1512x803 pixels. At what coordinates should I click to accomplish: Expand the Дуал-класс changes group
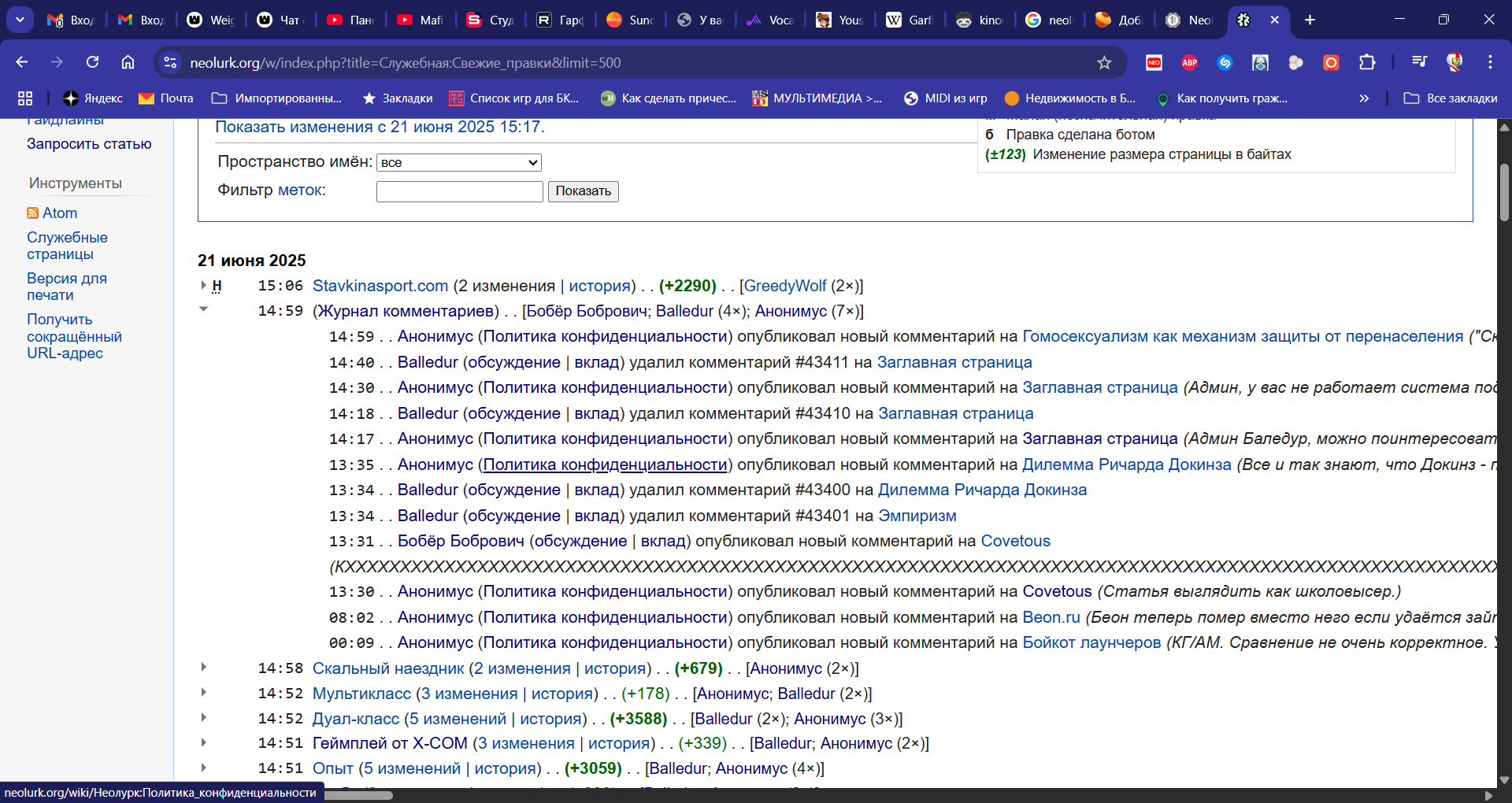click(203, 717)
